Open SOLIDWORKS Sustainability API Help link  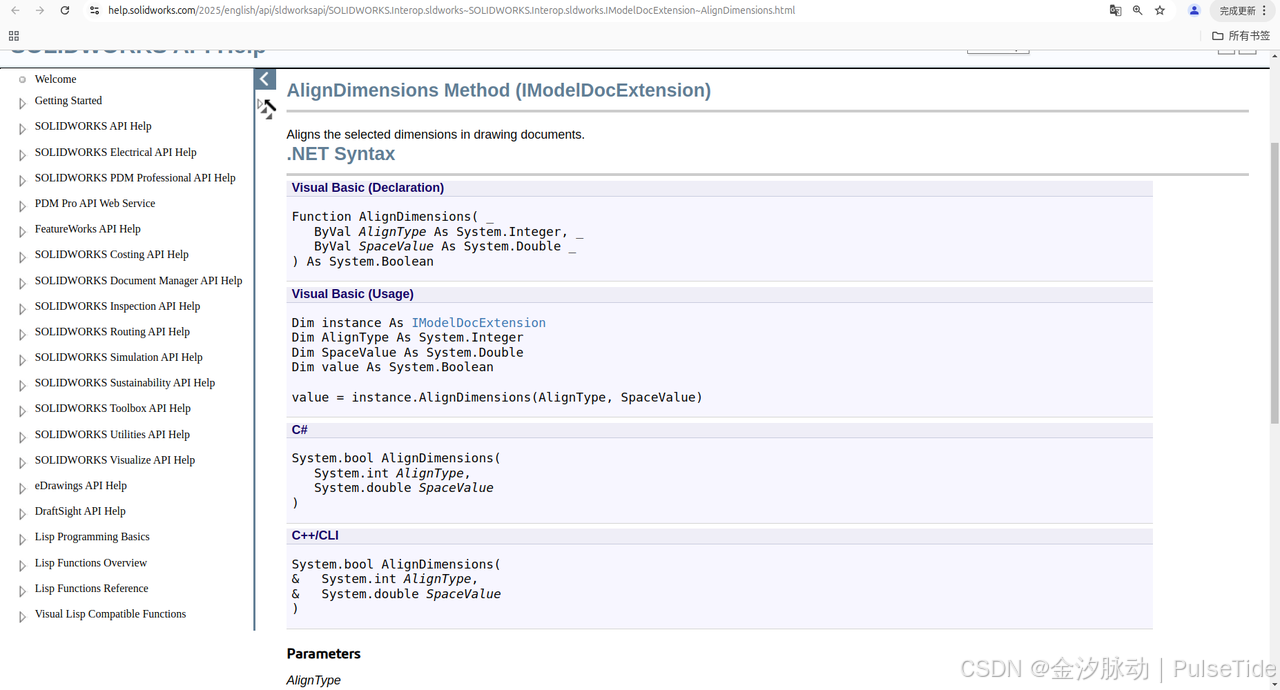[x=125, y=383]
